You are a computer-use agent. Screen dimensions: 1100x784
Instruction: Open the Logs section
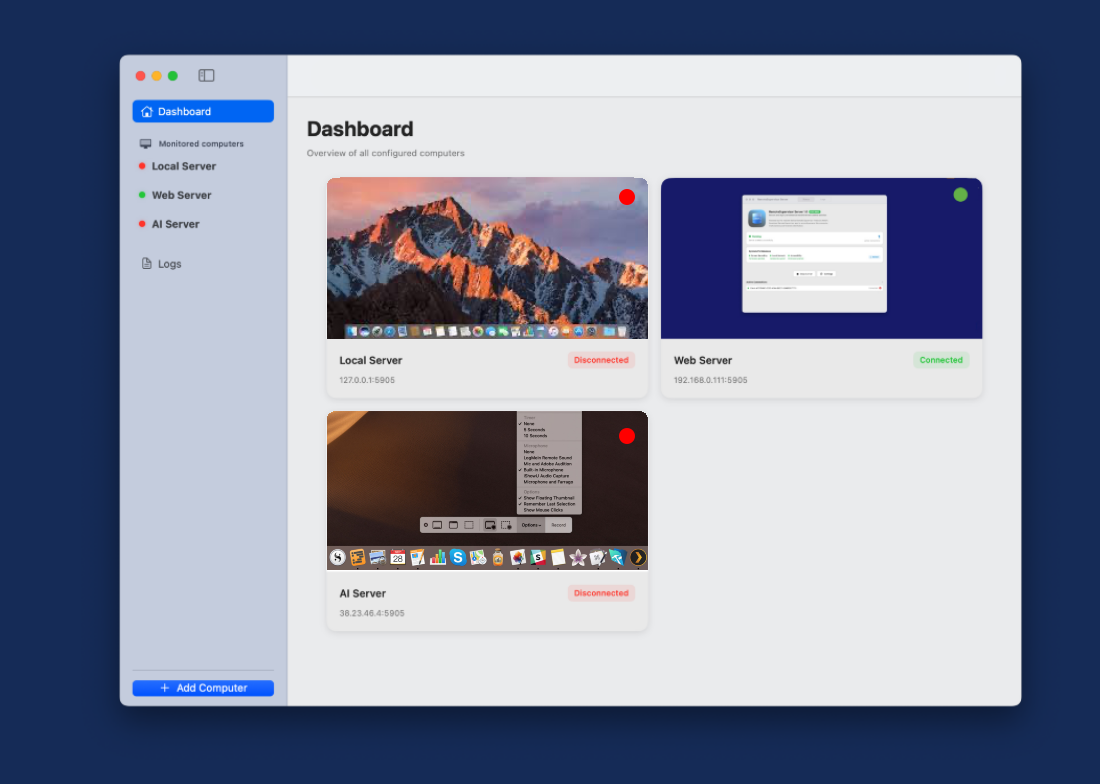(x=169, y=264)
